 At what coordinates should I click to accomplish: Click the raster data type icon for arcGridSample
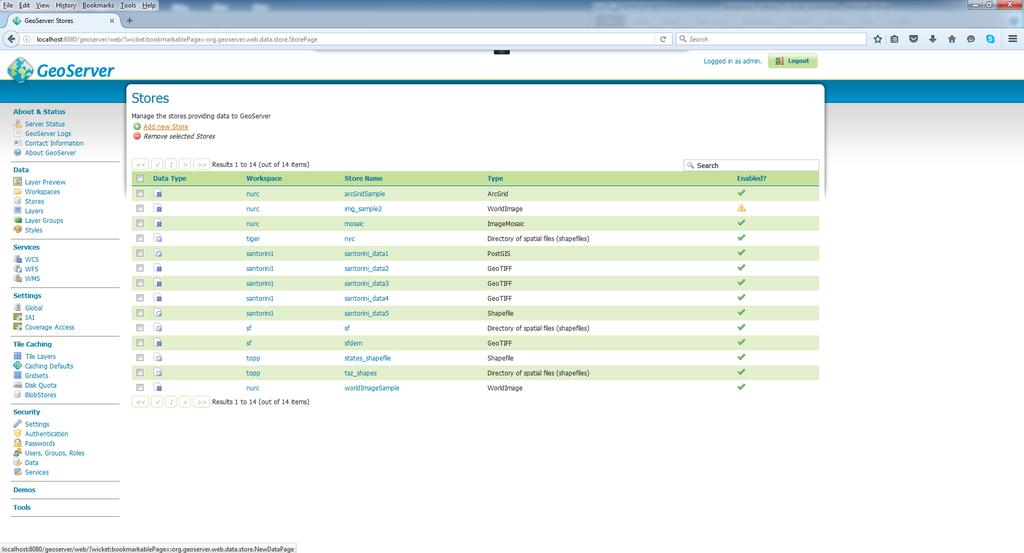tap(158, 193)
